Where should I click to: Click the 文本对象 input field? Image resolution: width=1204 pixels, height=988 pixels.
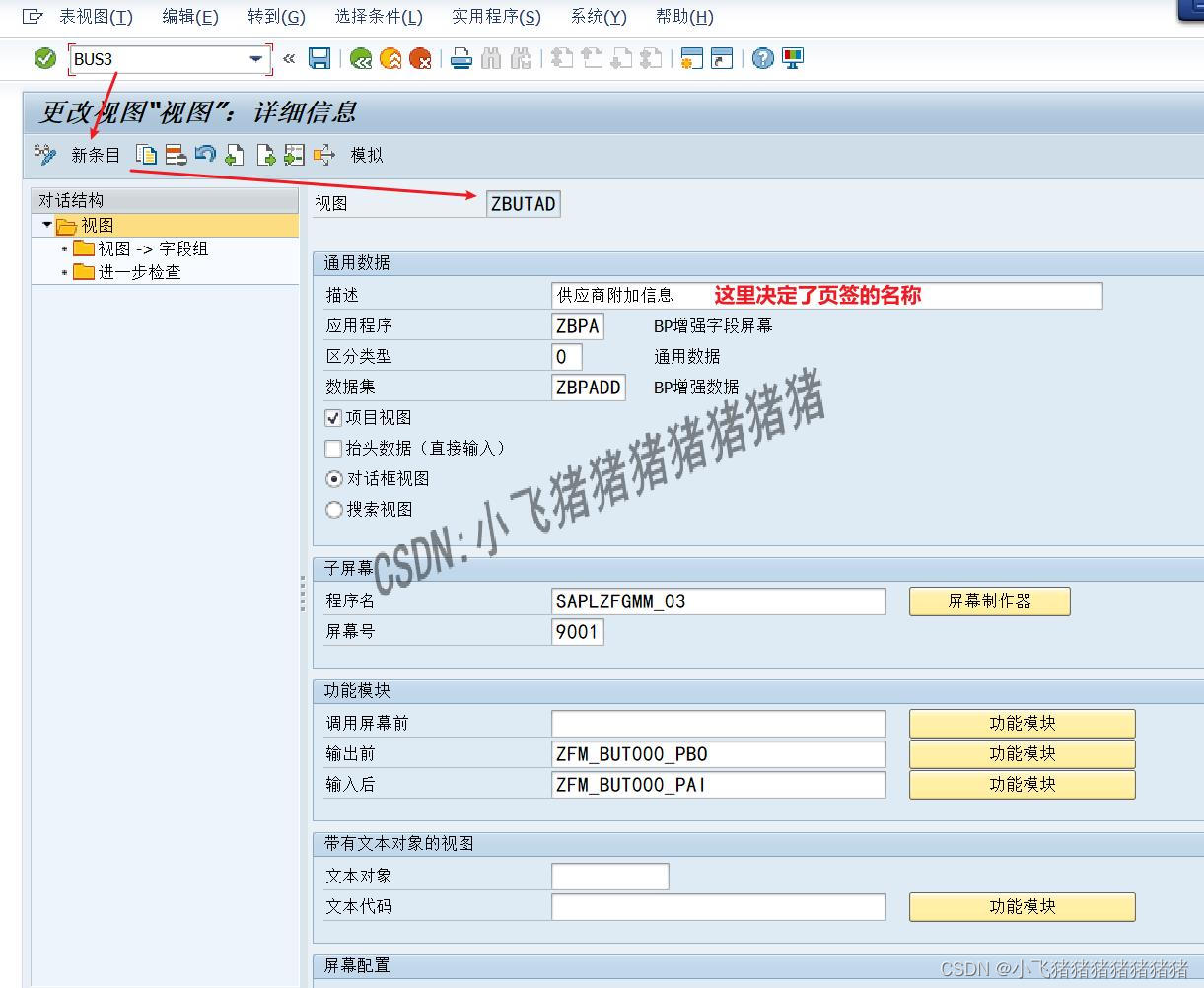[610, 876]
